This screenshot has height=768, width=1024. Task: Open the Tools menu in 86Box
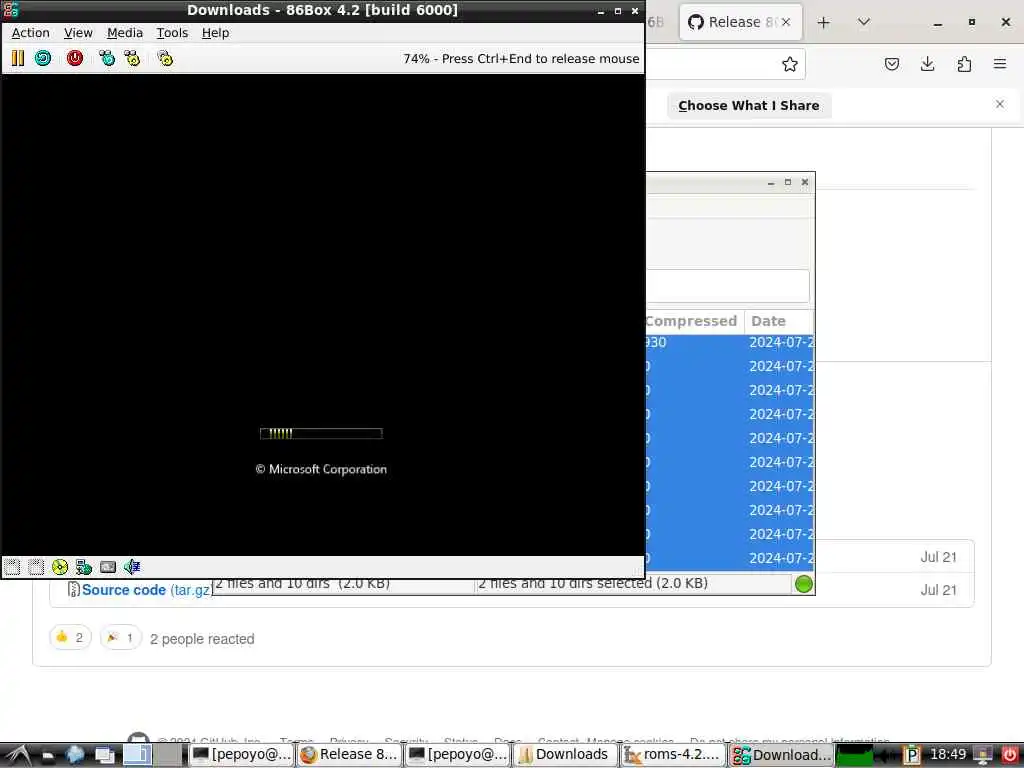pyautogui.click(x=172, y=33)
